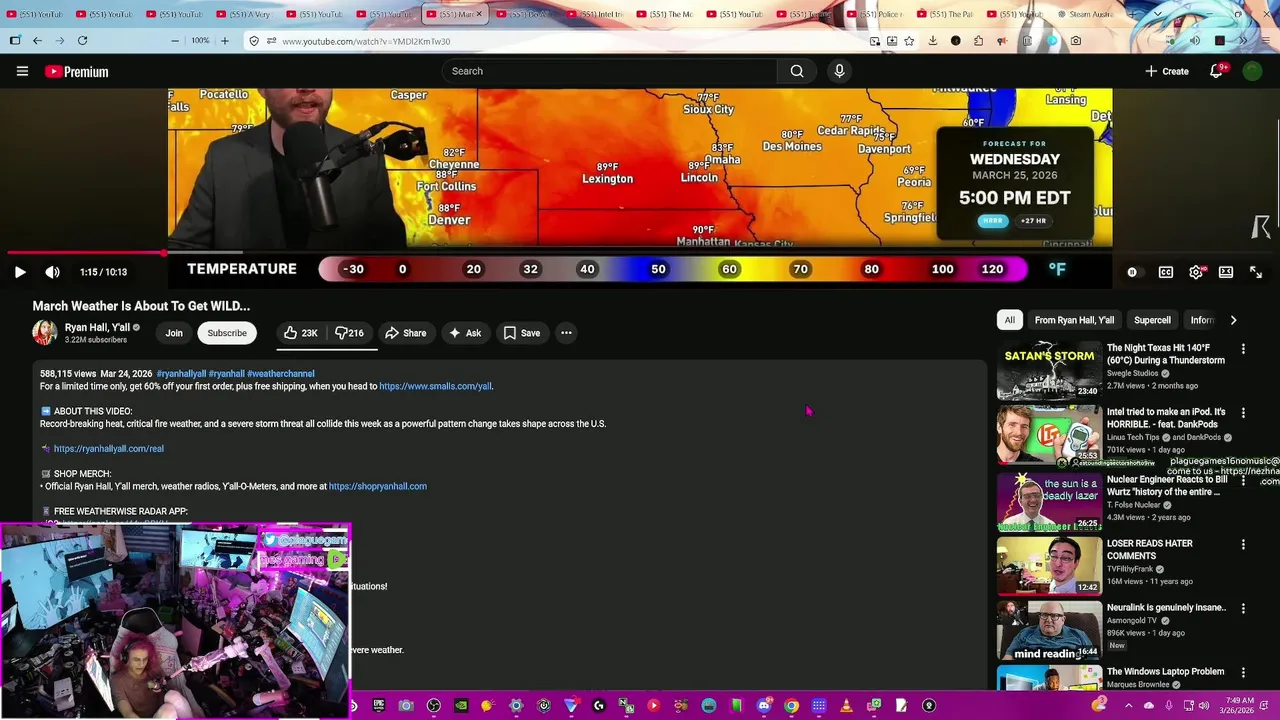
Task: Open the YouTube guide hamburger menu
Action: coord(22,71)
